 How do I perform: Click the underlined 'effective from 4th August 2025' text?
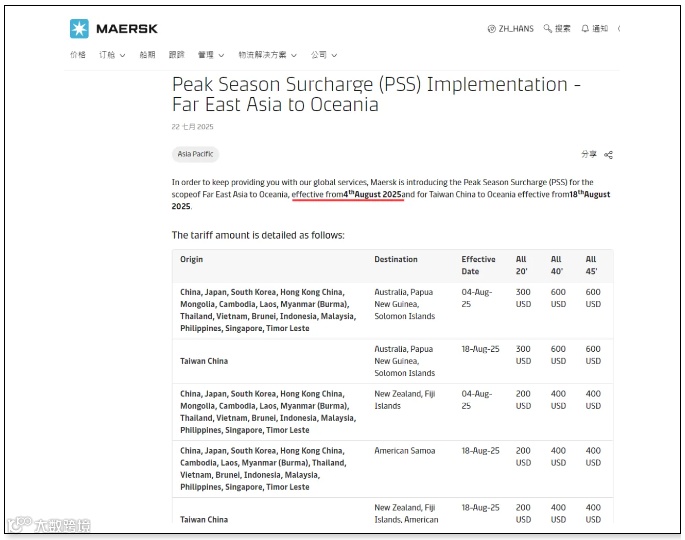[347, 194]
